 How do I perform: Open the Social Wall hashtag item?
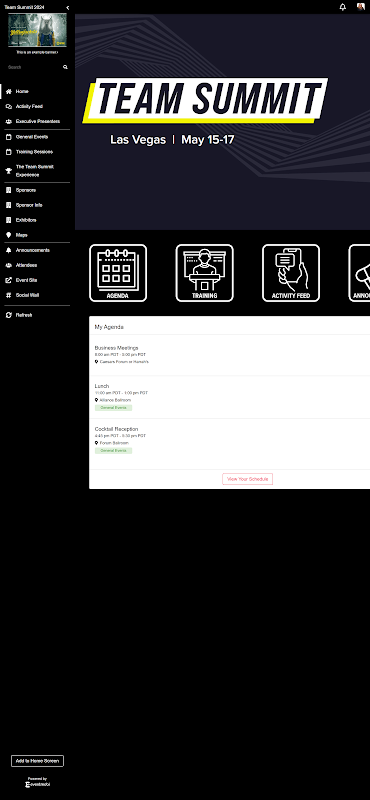pos(35,295)
